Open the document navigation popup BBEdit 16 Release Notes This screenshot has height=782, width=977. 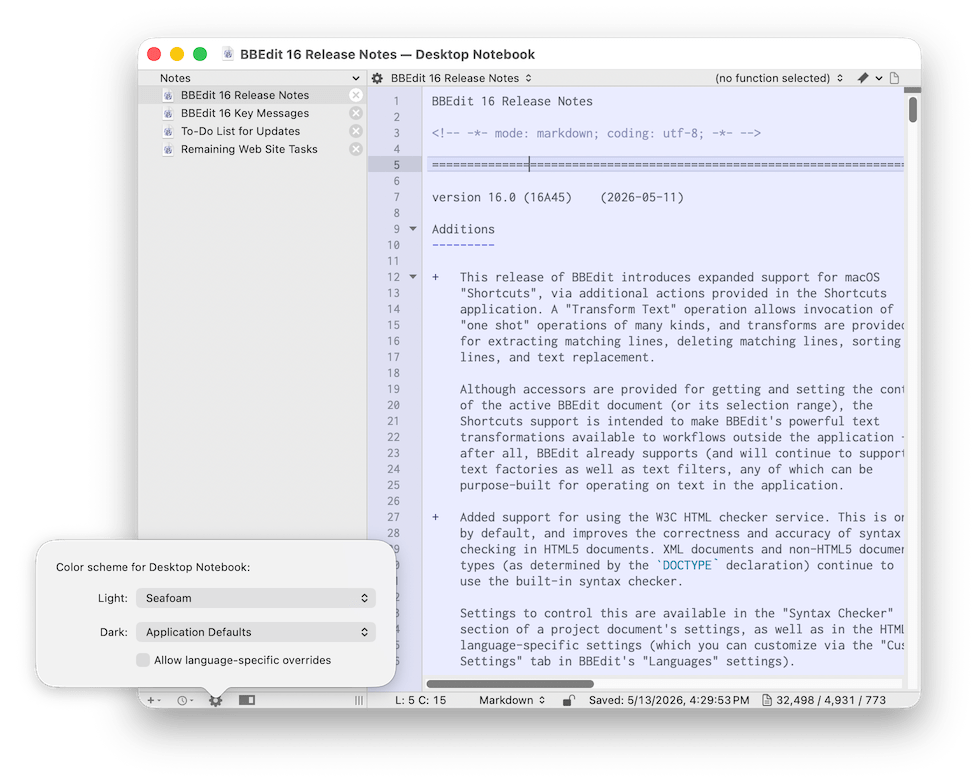(461, 78)
